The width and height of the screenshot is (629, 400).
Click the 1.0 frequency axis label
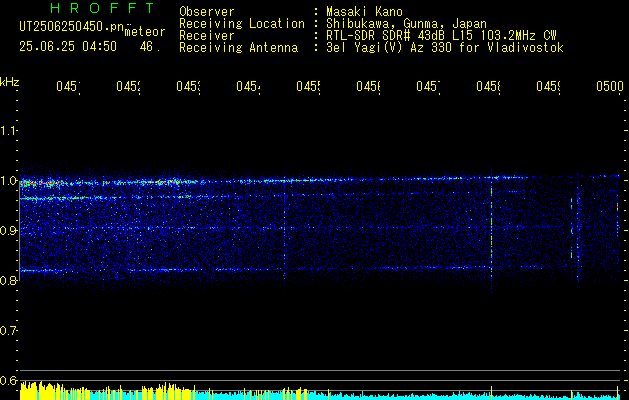pos(8,181)
